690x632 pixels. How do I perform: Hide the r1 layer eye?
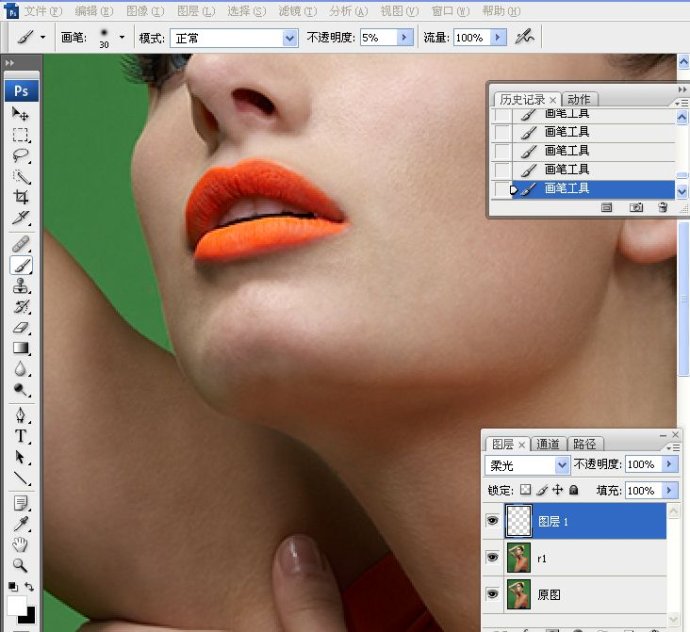click(492, 557)
